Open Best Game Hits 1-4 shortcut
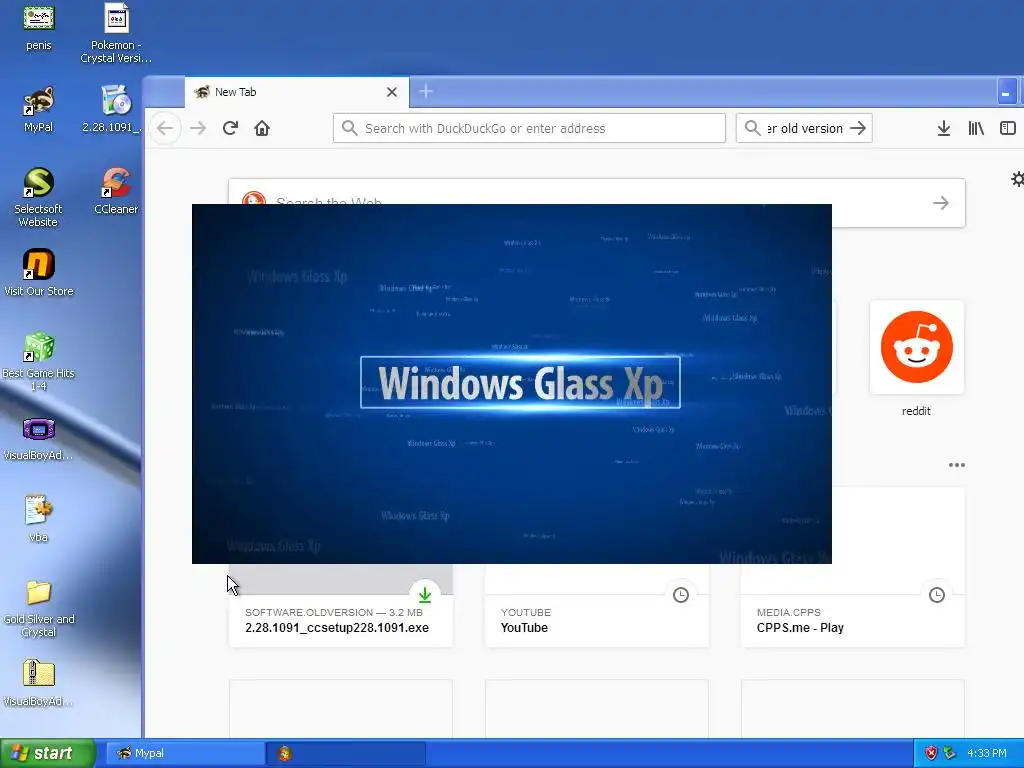 pyautogui.click(x=39, y=361)
